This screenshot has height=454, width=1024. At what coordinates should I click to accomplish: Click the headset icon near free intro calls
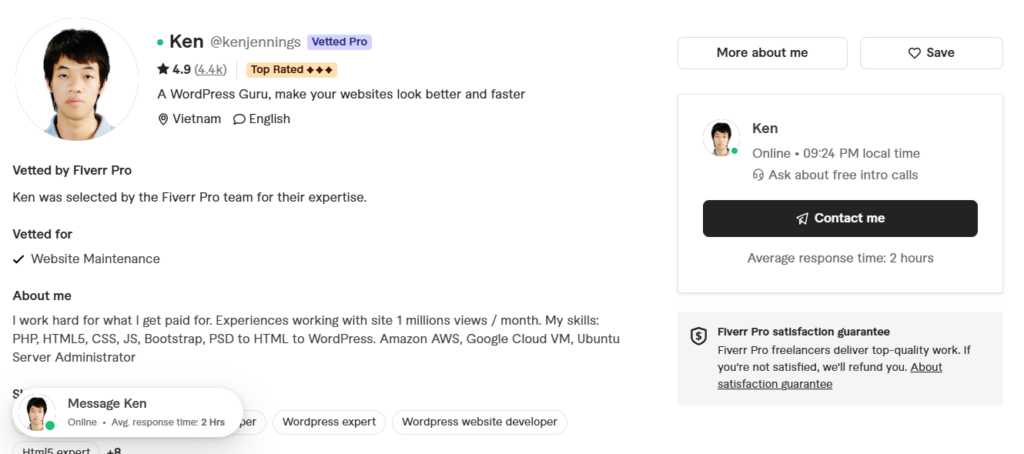(758, 175)
